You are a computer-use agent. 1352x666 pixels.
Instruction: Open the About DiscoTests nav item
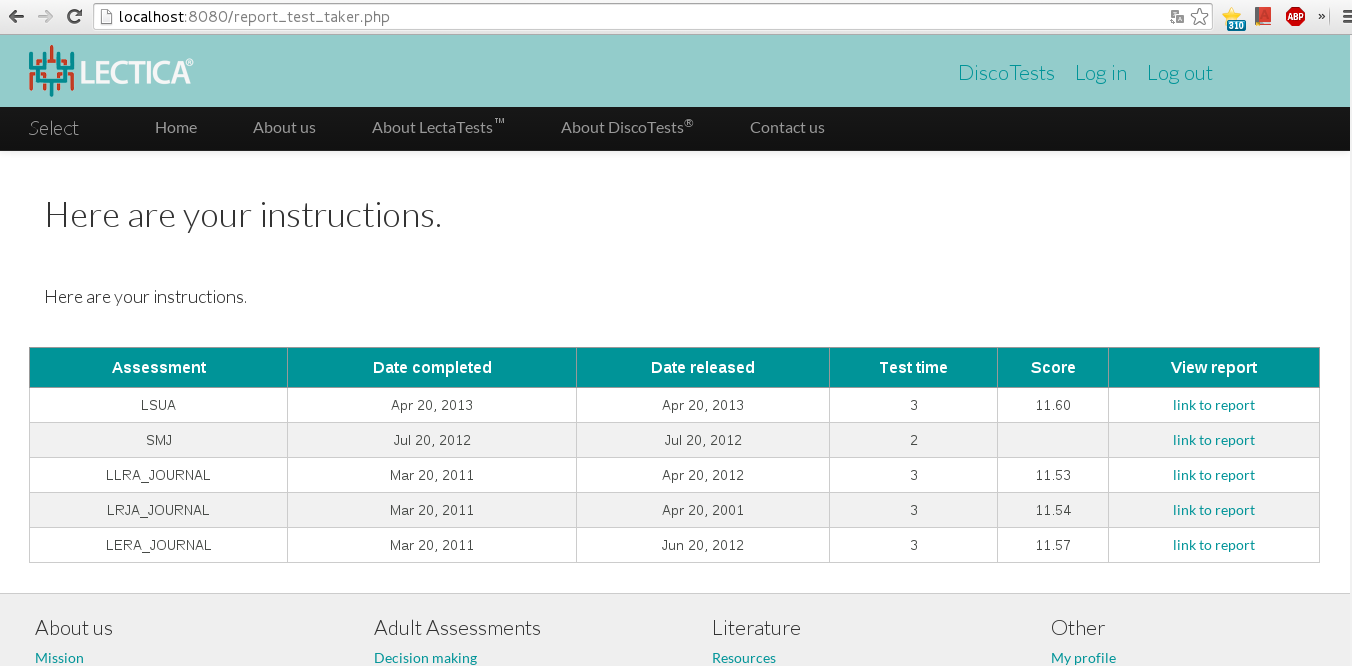pos(627,127)
